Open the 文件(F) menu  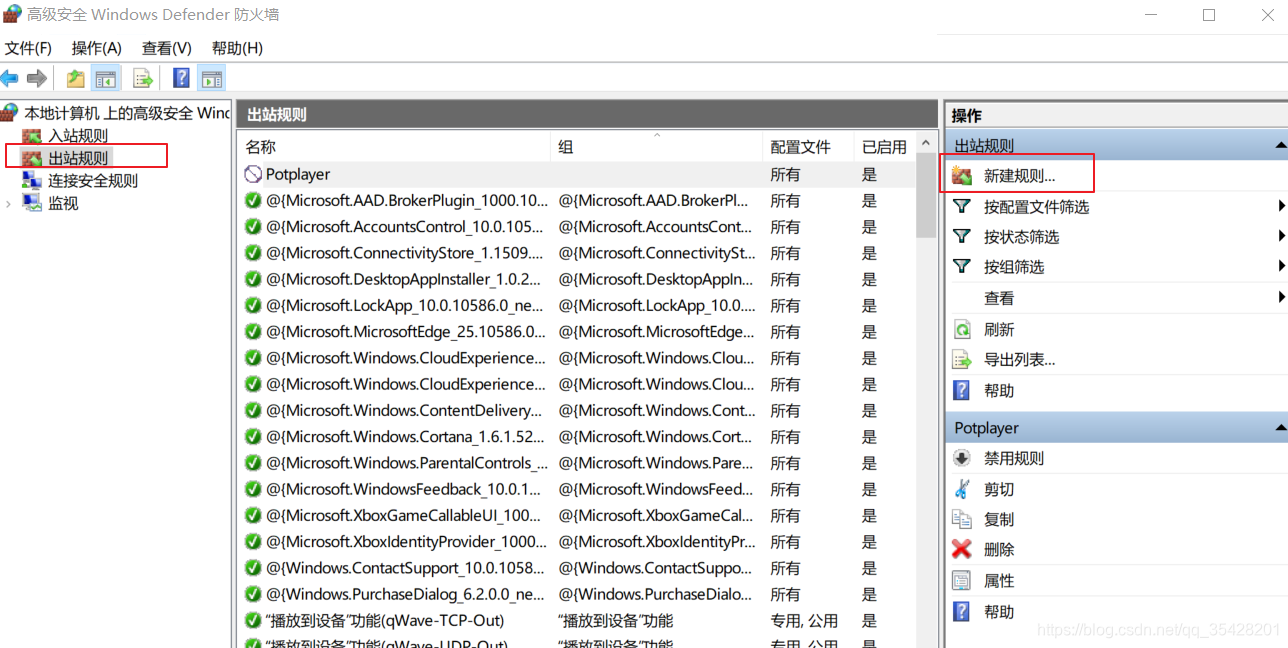28,48
